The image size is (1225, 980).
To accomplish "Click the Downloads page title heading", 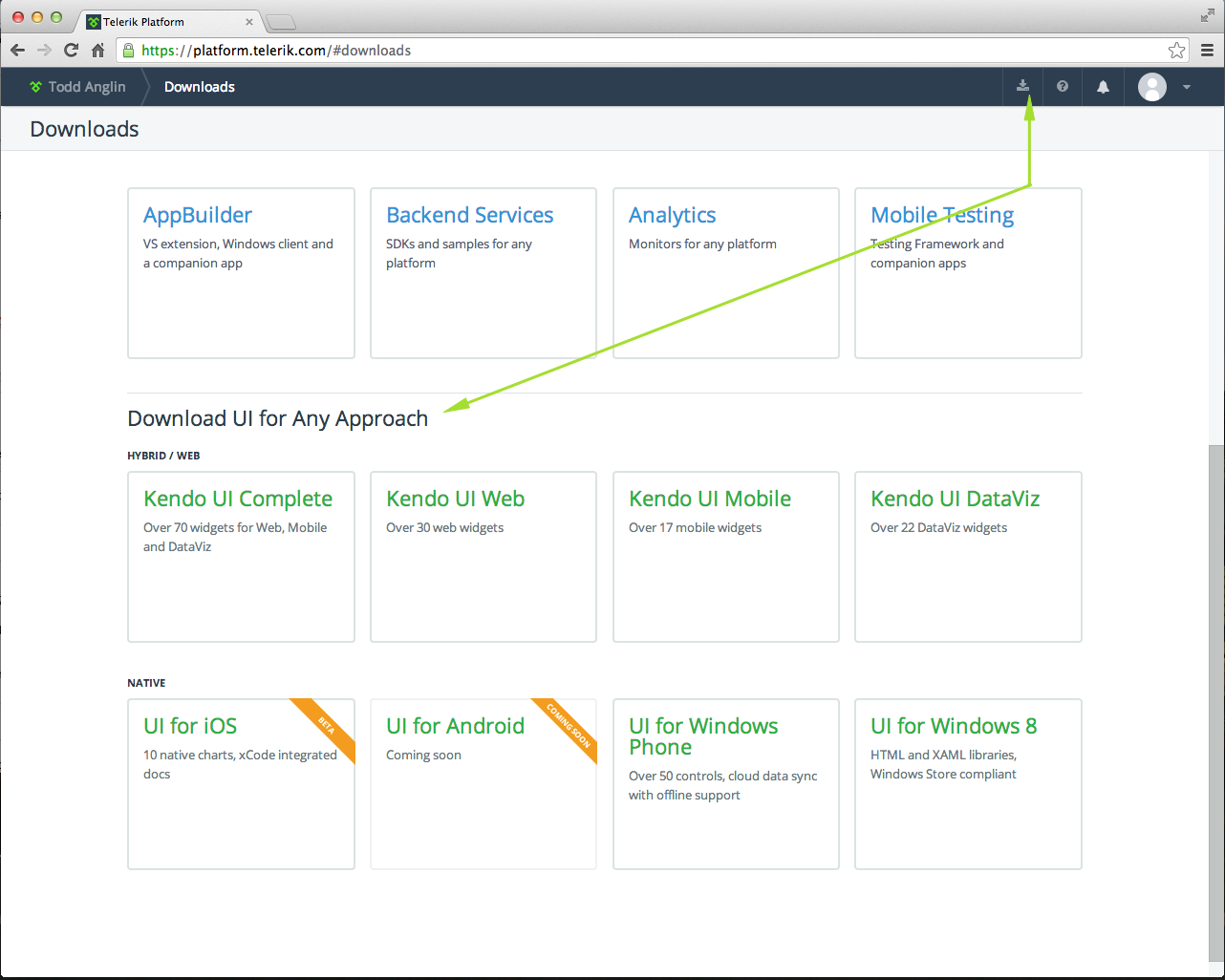I will point(84,129).
